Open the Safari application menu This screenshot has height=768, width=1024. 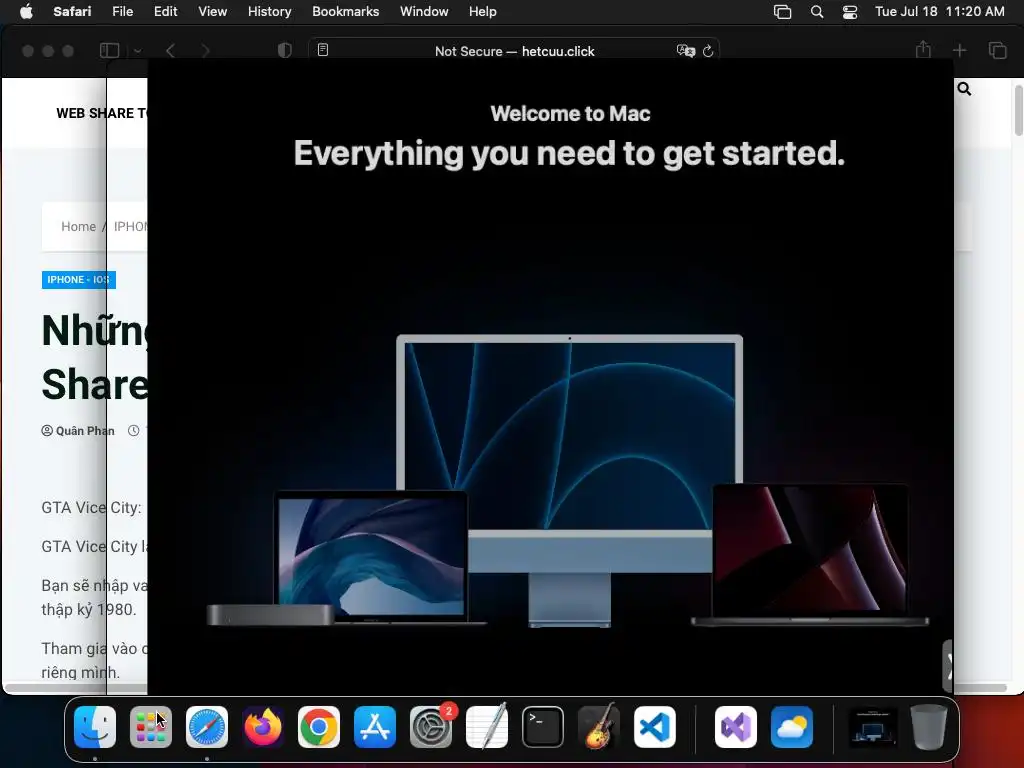tap(72, 12)
